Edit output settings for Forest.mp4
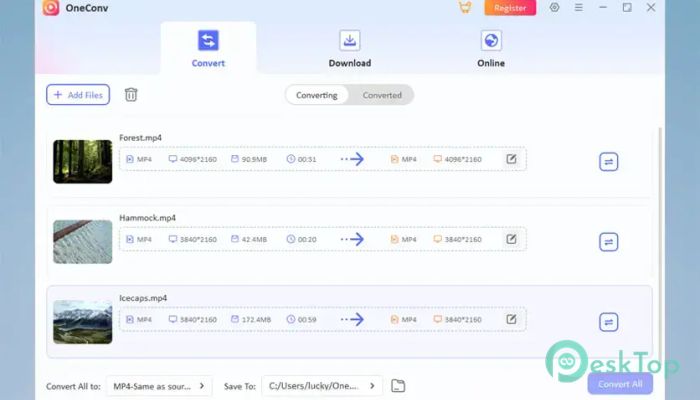This screenshot has width=700, height=400. [x=512, y=158]
